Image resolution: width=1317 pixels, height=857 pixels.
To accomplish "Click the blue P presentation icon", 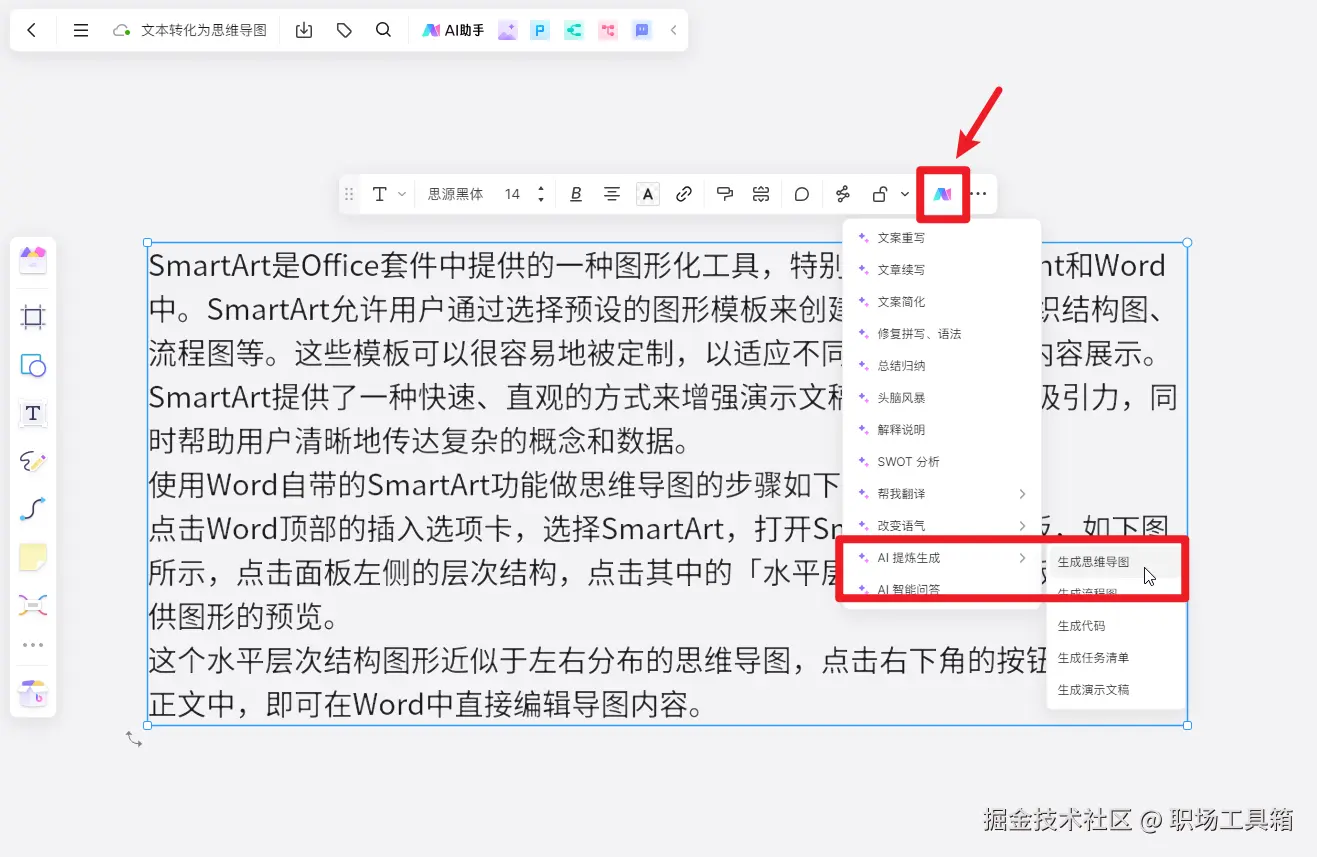I will [540, 31].
